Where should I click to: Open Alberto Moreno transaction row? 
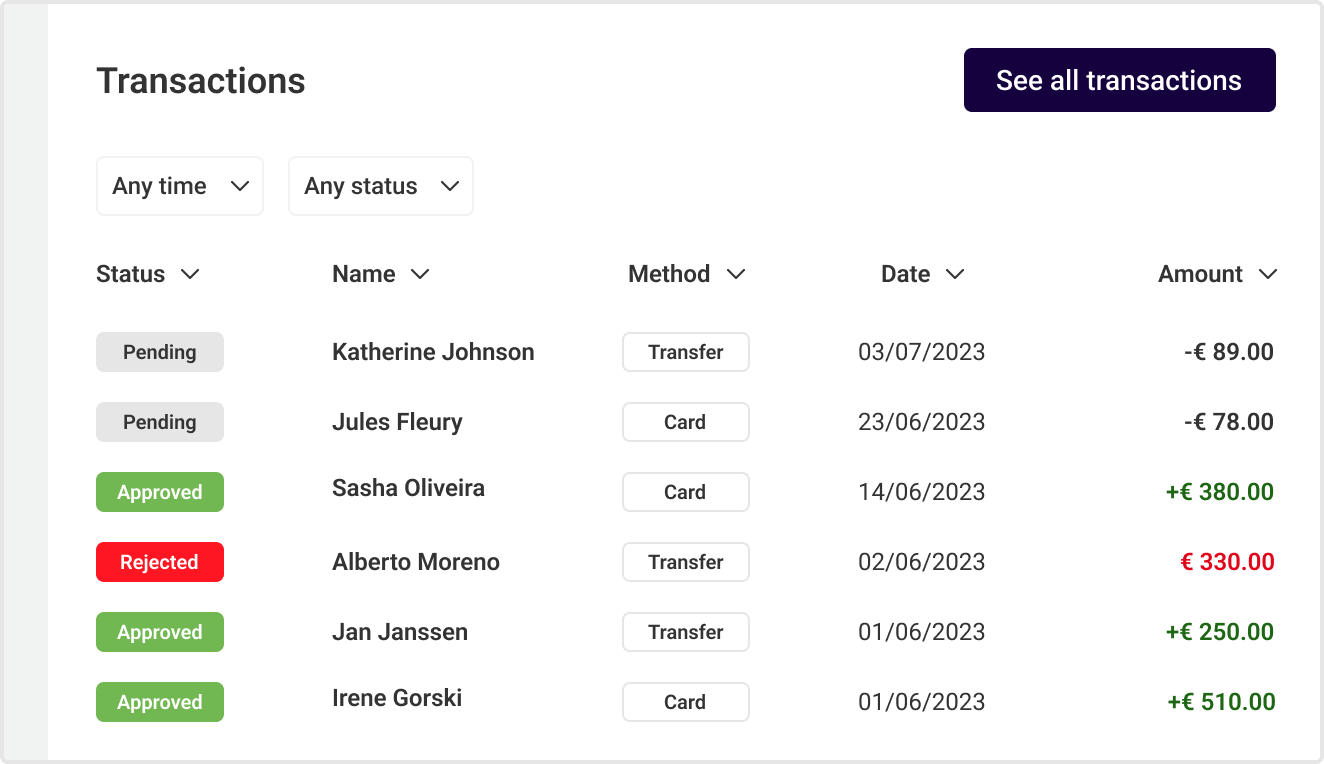click(x=416, y=562)
